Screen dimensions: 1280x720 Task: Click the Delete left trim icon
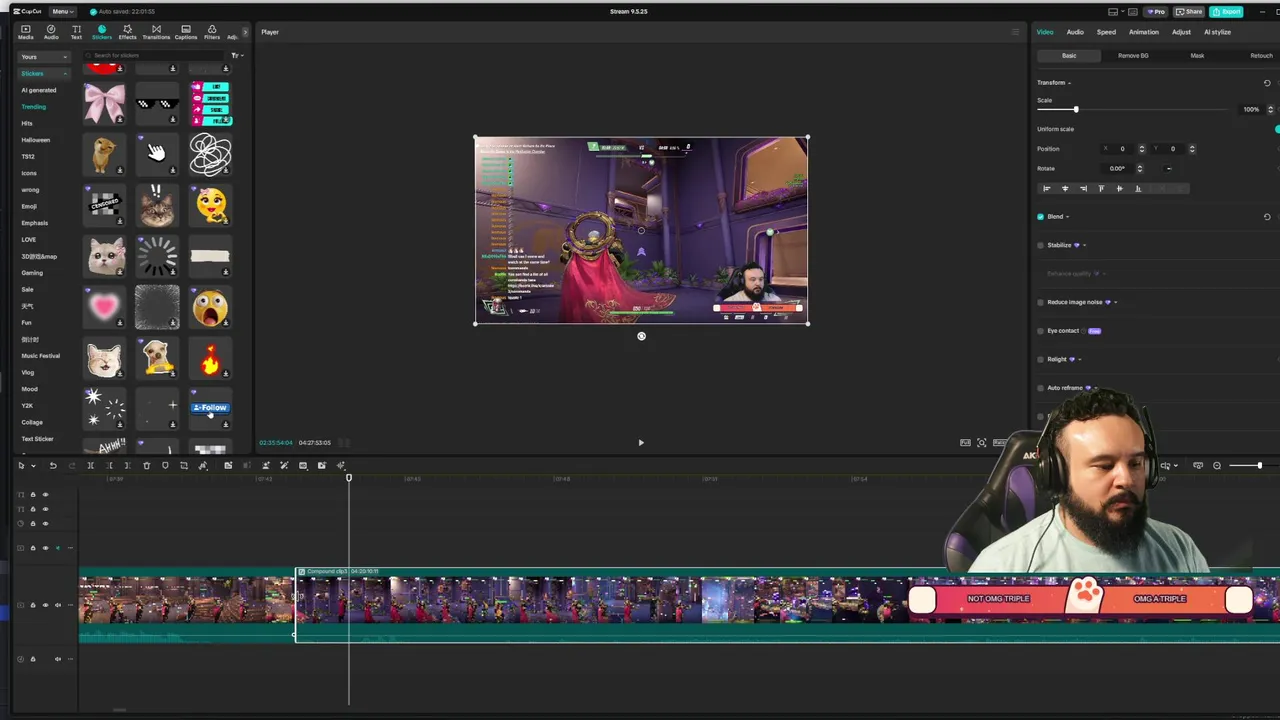click(x=109, y=465)
